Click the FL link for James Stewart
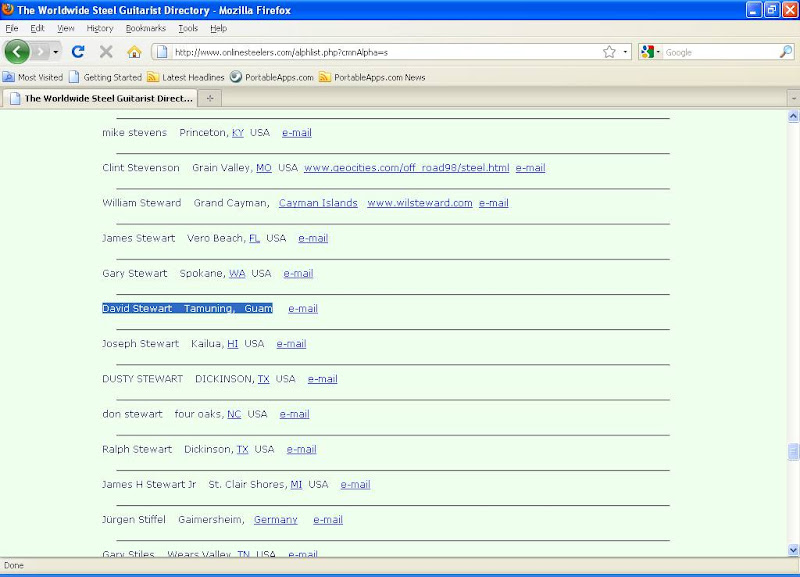The width and height of the screenshot is (800, 577). click(x=254, y=238)
